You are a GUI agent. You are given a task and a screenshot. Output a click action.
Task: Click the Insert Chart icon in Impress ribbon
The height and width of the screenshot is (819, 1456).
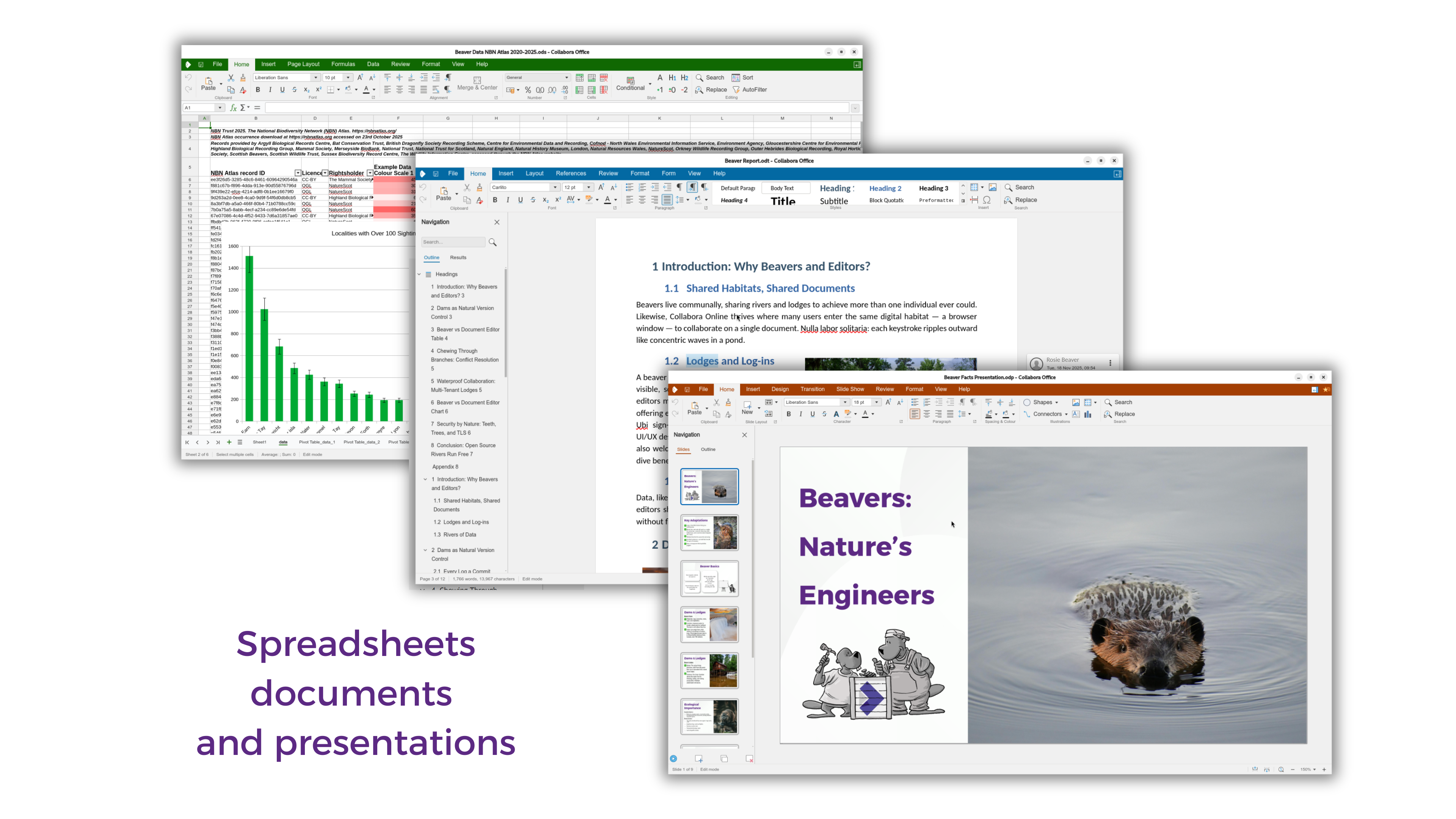pyautogui.click(x=1087, y=414)
